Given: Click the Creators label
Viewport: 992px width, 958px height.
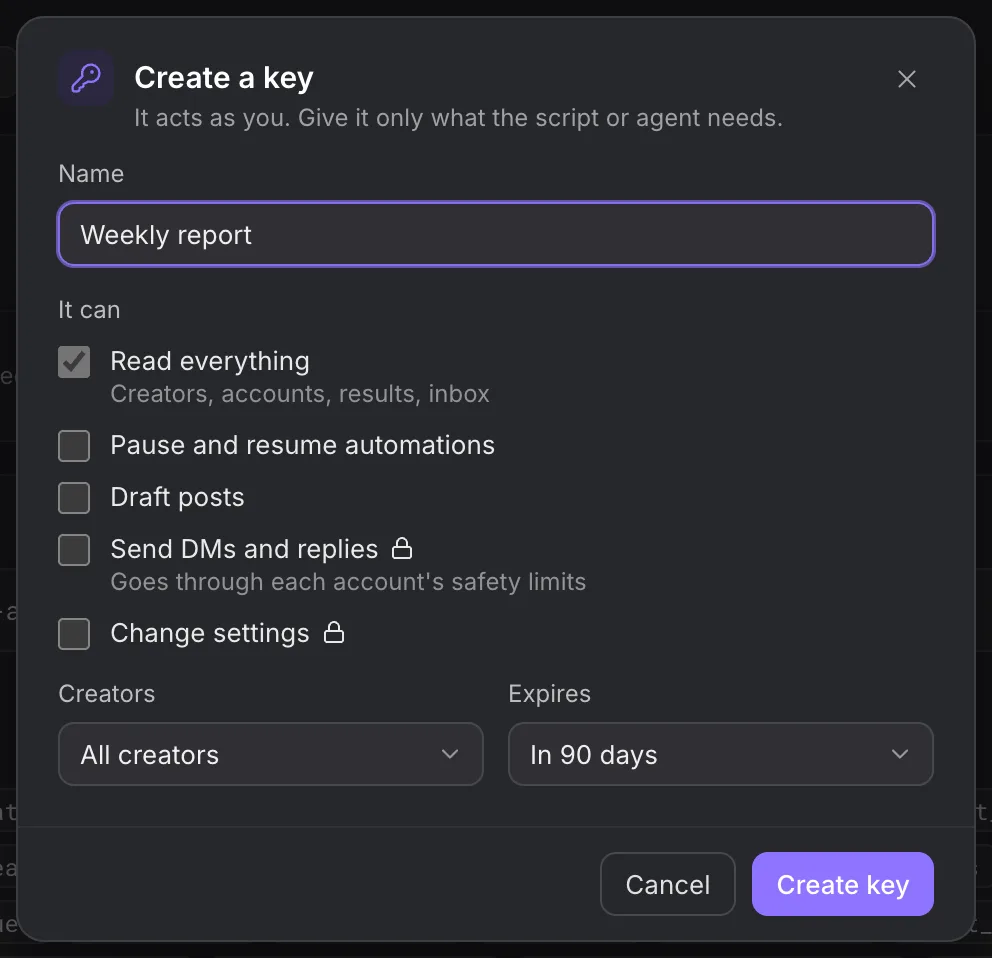Looking at the screenshot, I should coord(106,694).
